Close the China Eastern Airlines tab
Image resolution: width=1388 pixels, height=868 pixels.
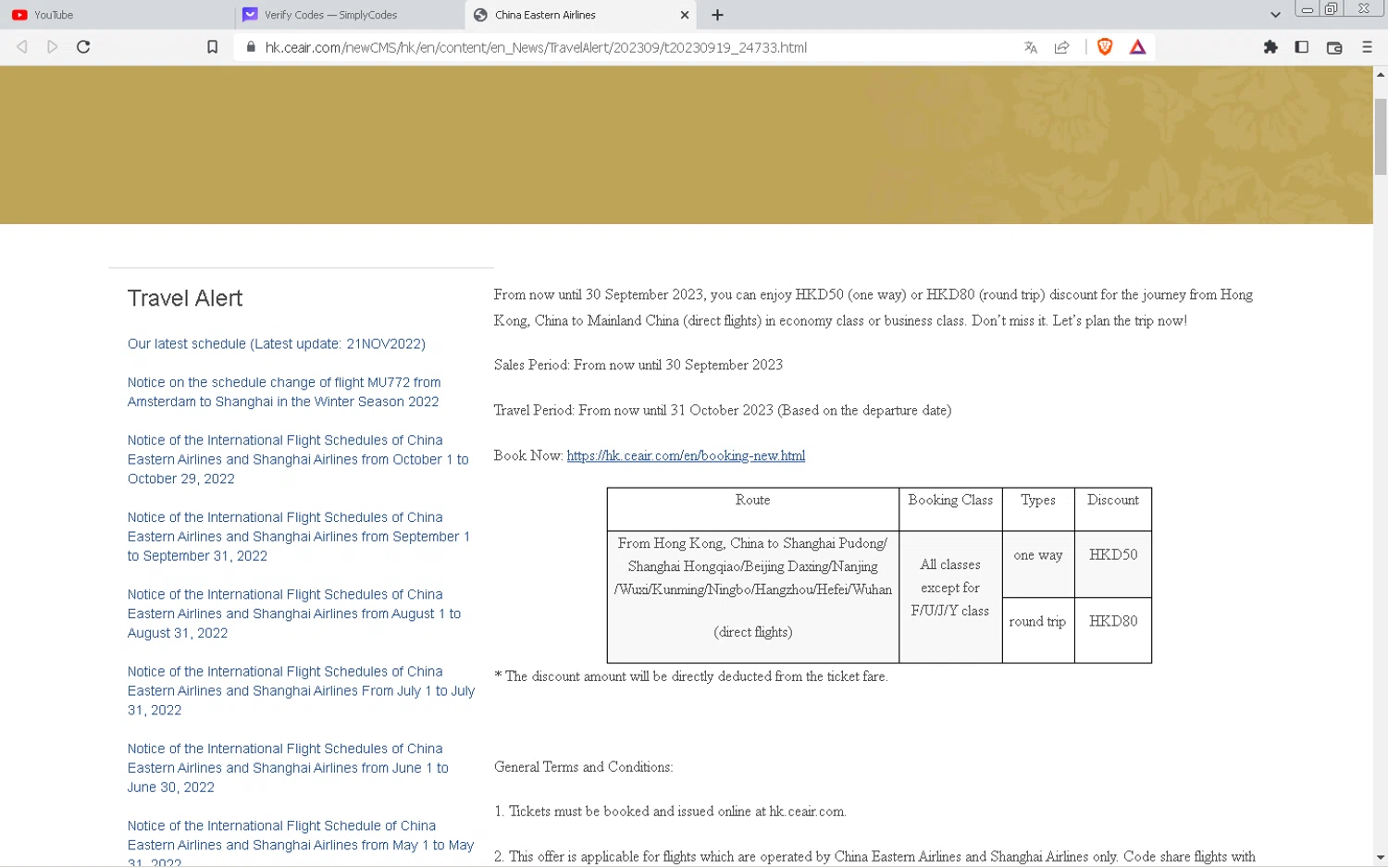685,15
